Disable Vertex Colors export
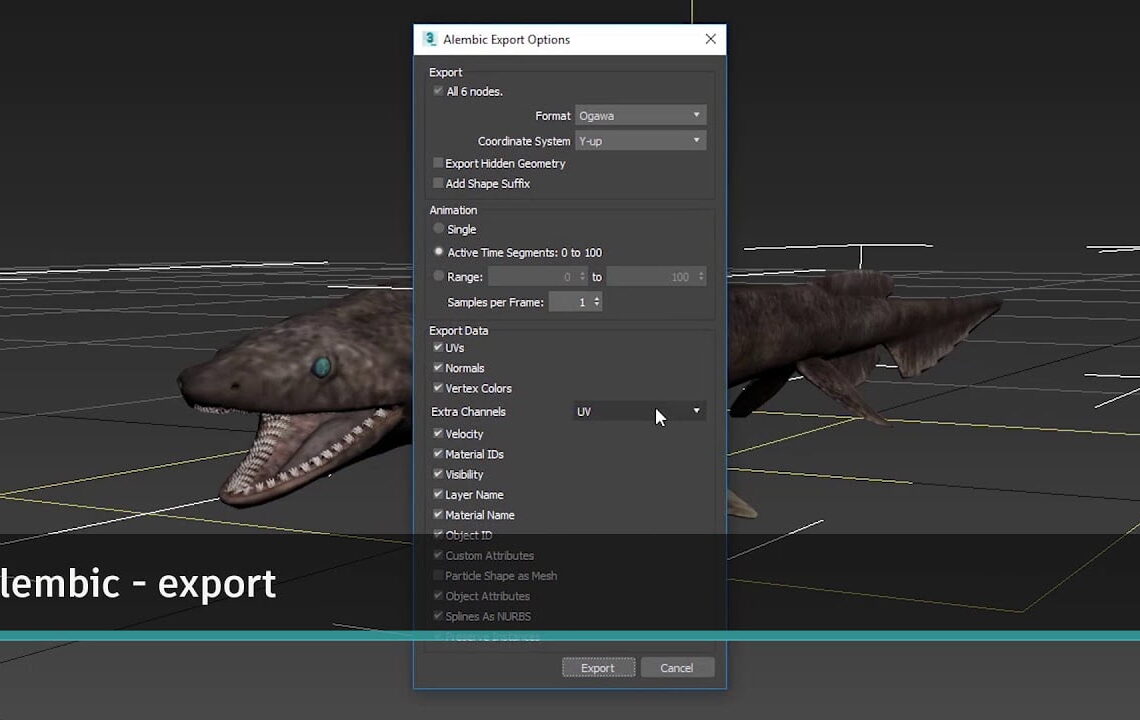This screenshot has width=1140, height=720. click(438, 388)
